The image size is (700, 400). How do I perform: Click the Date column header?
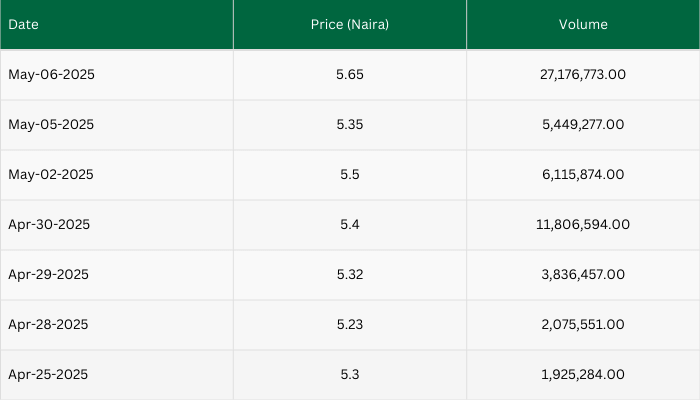pyautogui.click(x=23, y=24)
